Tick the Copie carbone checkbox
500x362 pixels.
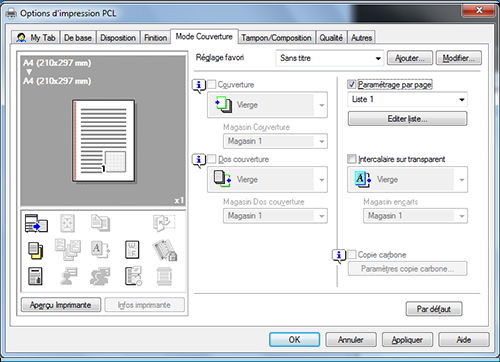click(352, 255)
